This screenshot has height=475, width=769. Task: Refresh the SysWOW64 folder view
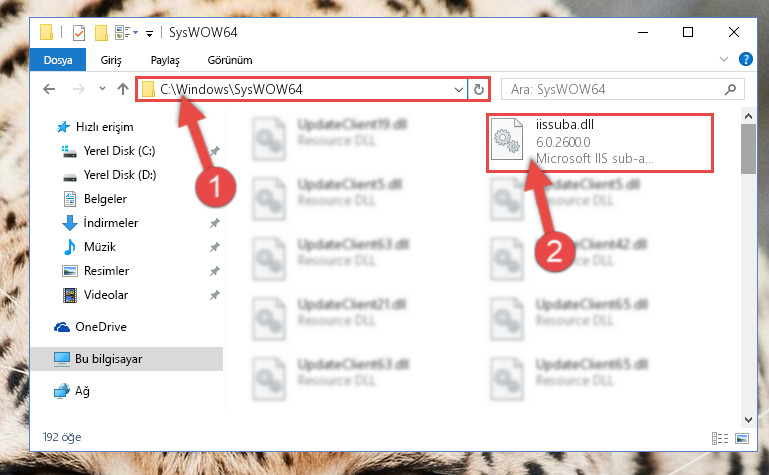coord(479,89)
